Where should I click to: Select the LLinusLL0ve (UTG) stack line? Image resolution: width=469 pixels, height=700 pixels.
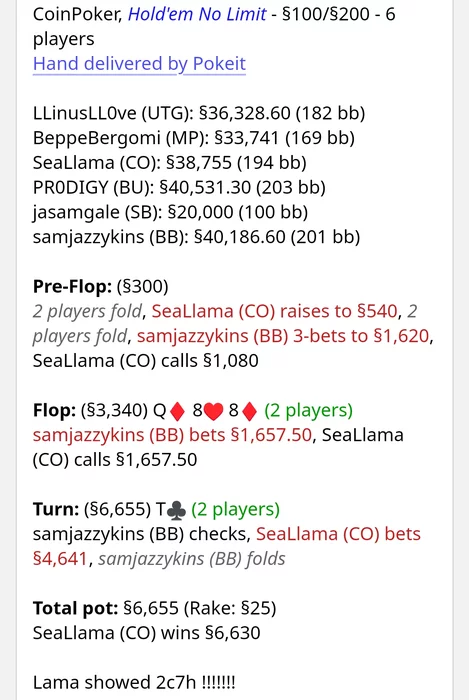click(x=199, y=113)
